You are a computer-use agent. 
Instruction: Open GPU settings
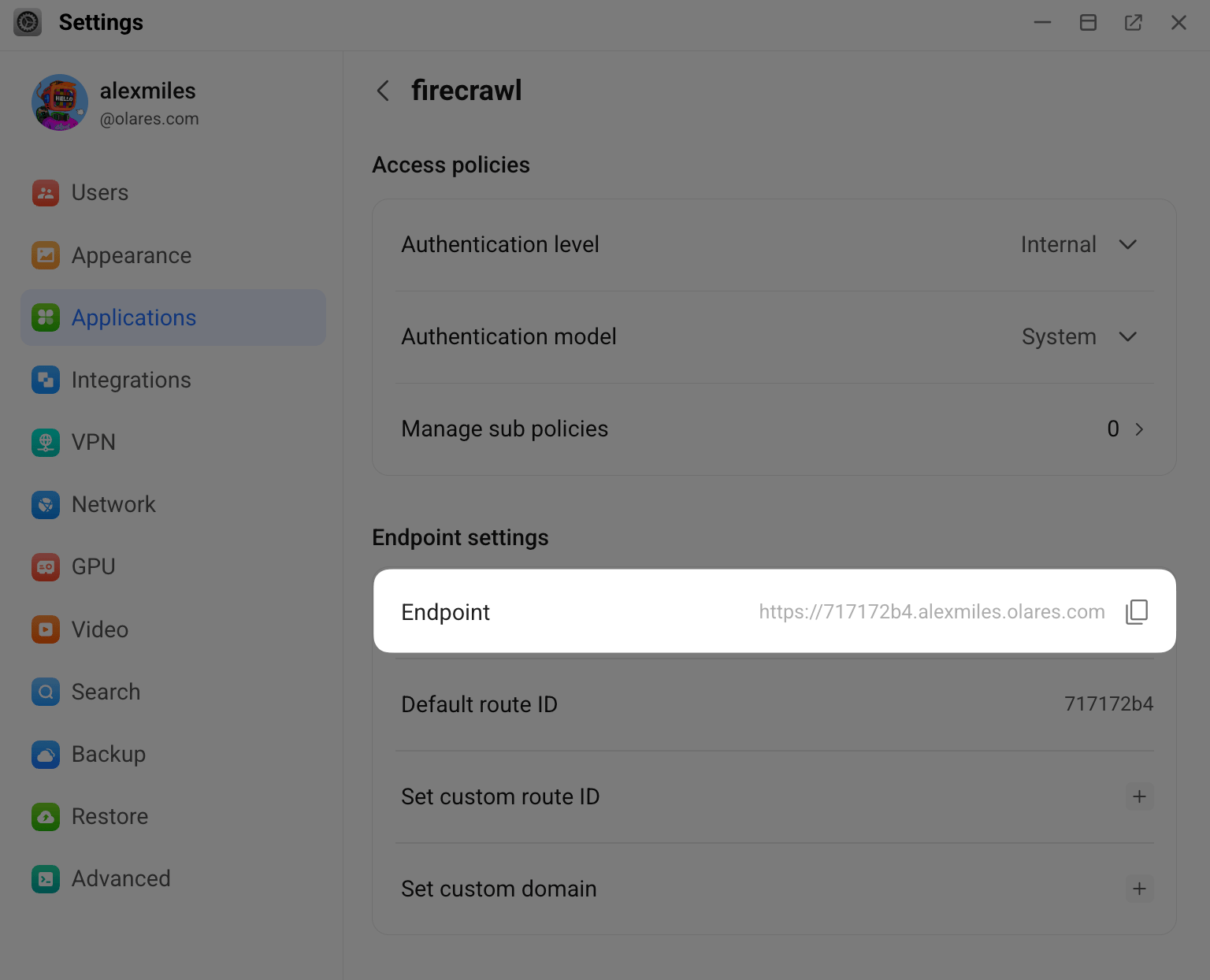click(x=173, y=566)
